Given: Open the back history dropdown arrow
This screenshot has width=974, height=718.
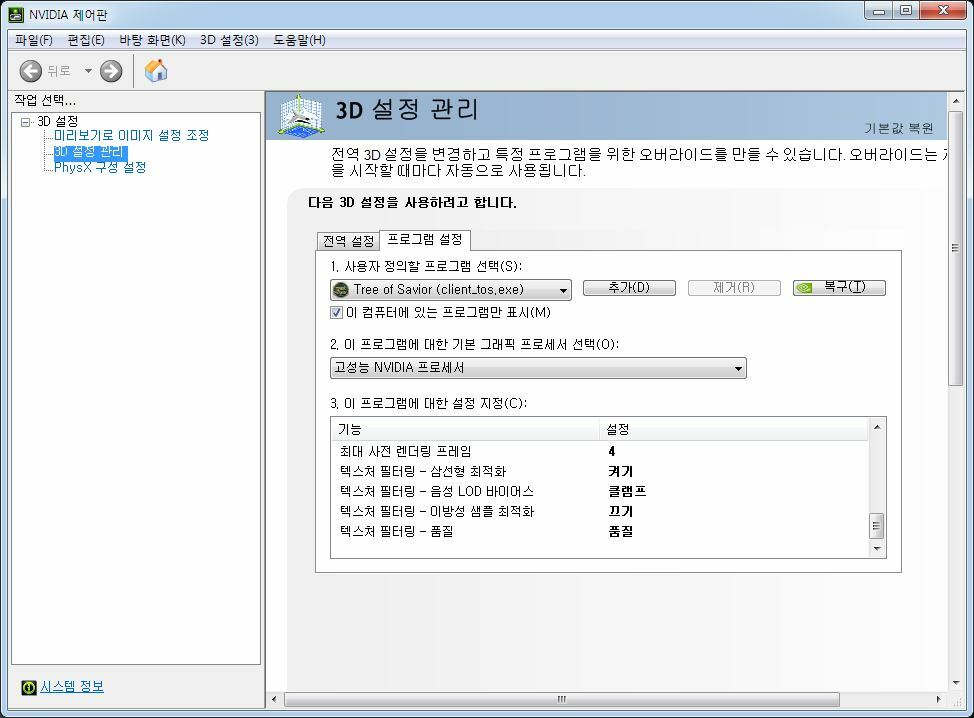Looking at the screenshot, I should tap(88, 71).
